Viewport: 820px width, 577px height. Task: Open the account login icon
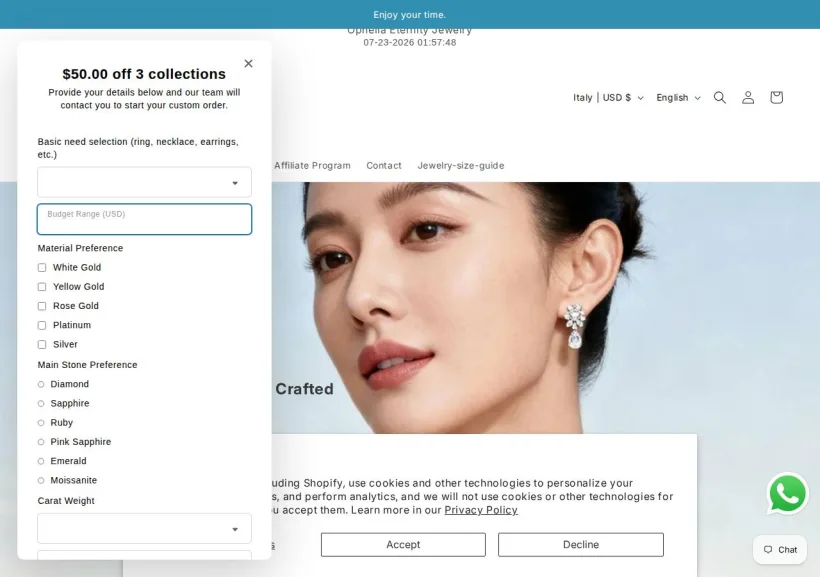748,98
